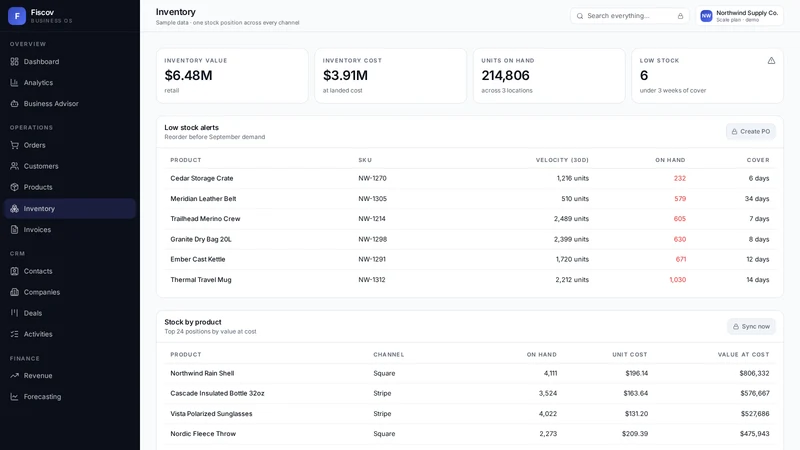Screen dimensions: 800x450
Task: Click Granite Dry Bag 20L row
Action: (x=470, y=239)
